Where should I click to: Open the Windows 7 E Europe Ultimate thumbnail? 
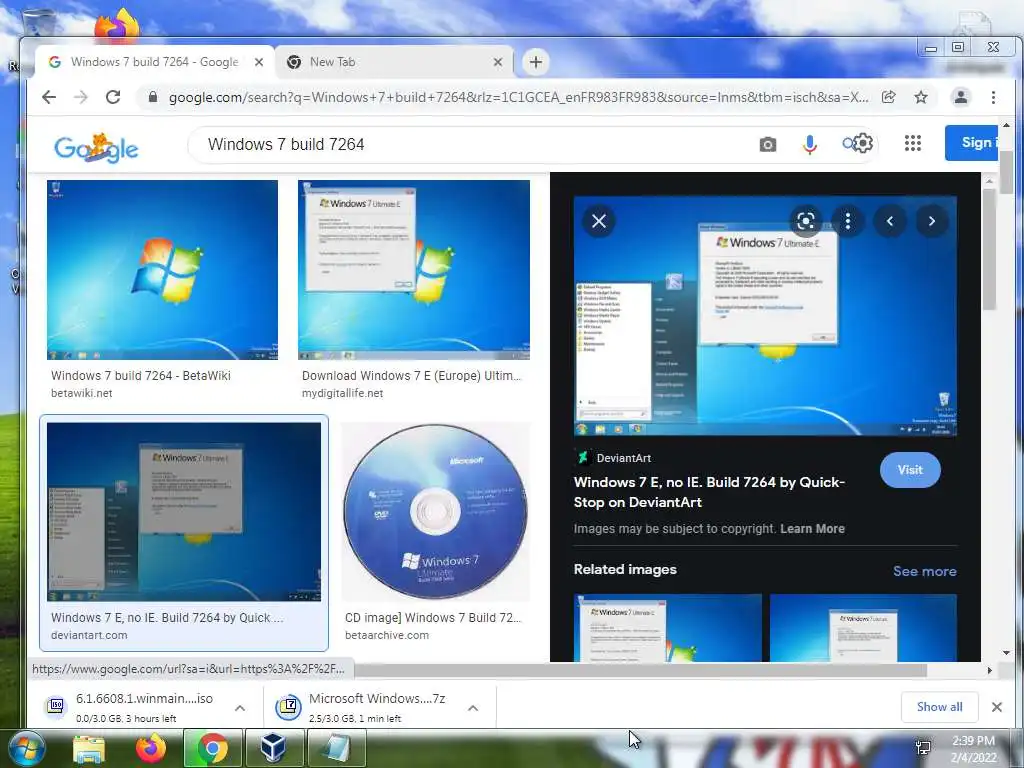(x=414, y=270)
